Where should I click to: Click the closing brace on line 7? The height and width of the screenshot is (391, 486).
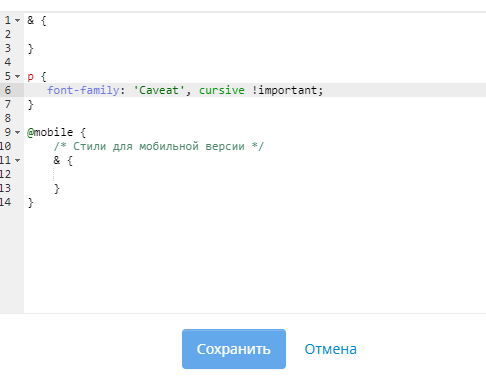[30, 105]
